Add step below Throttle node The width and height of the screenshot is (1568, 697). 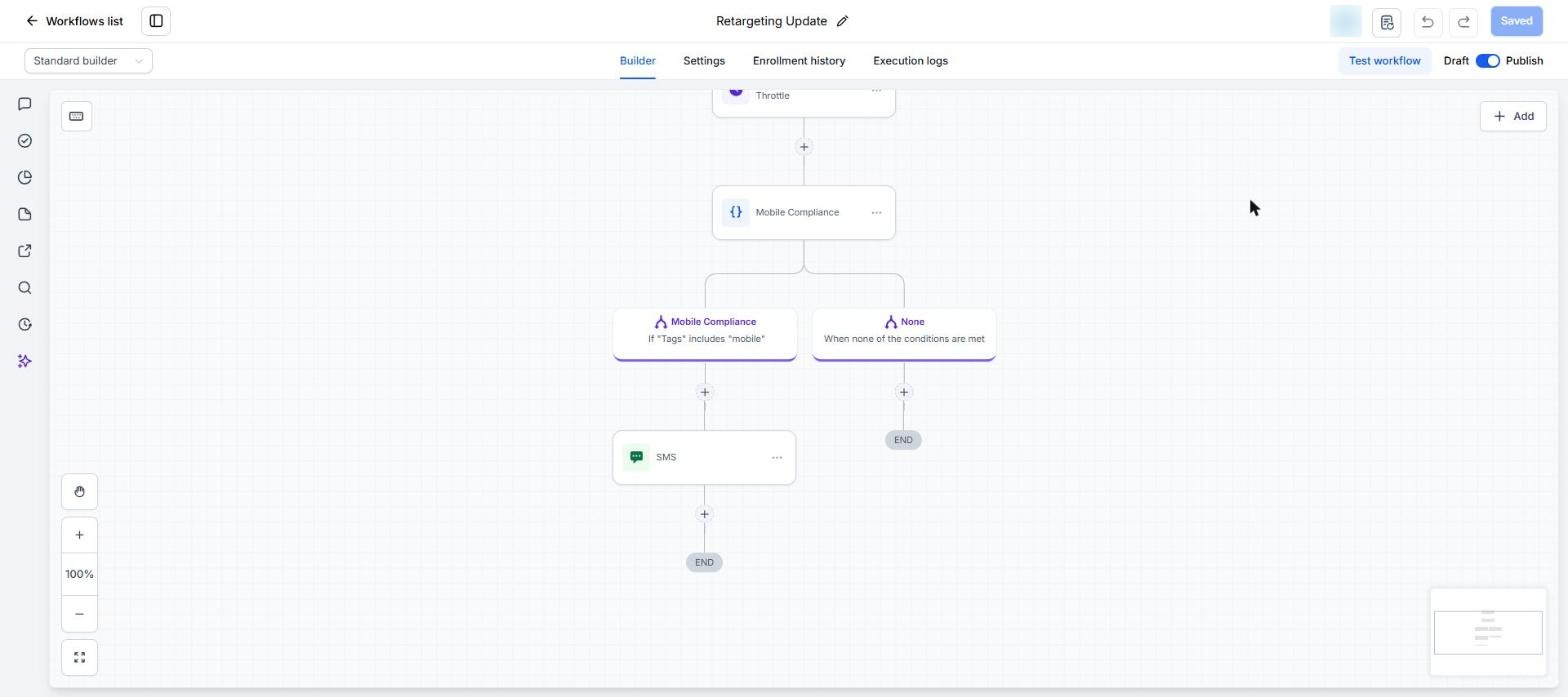(803, 147)
